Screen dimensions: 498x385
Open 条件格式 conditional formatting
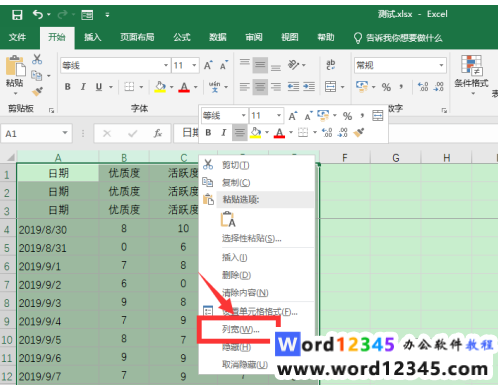[x=471, y=75]
